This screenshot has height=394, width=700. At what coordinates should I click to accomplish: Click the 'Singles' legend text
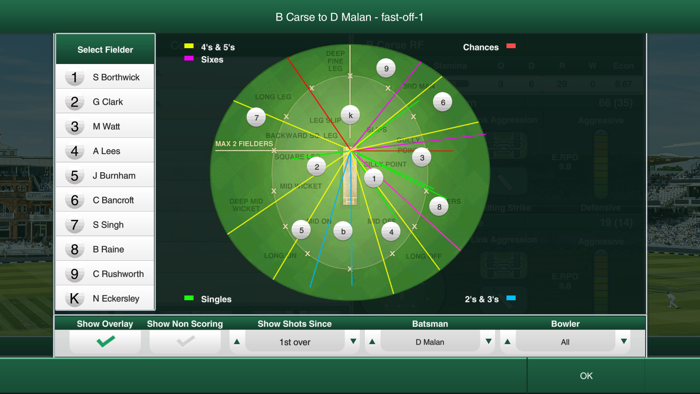216,299
